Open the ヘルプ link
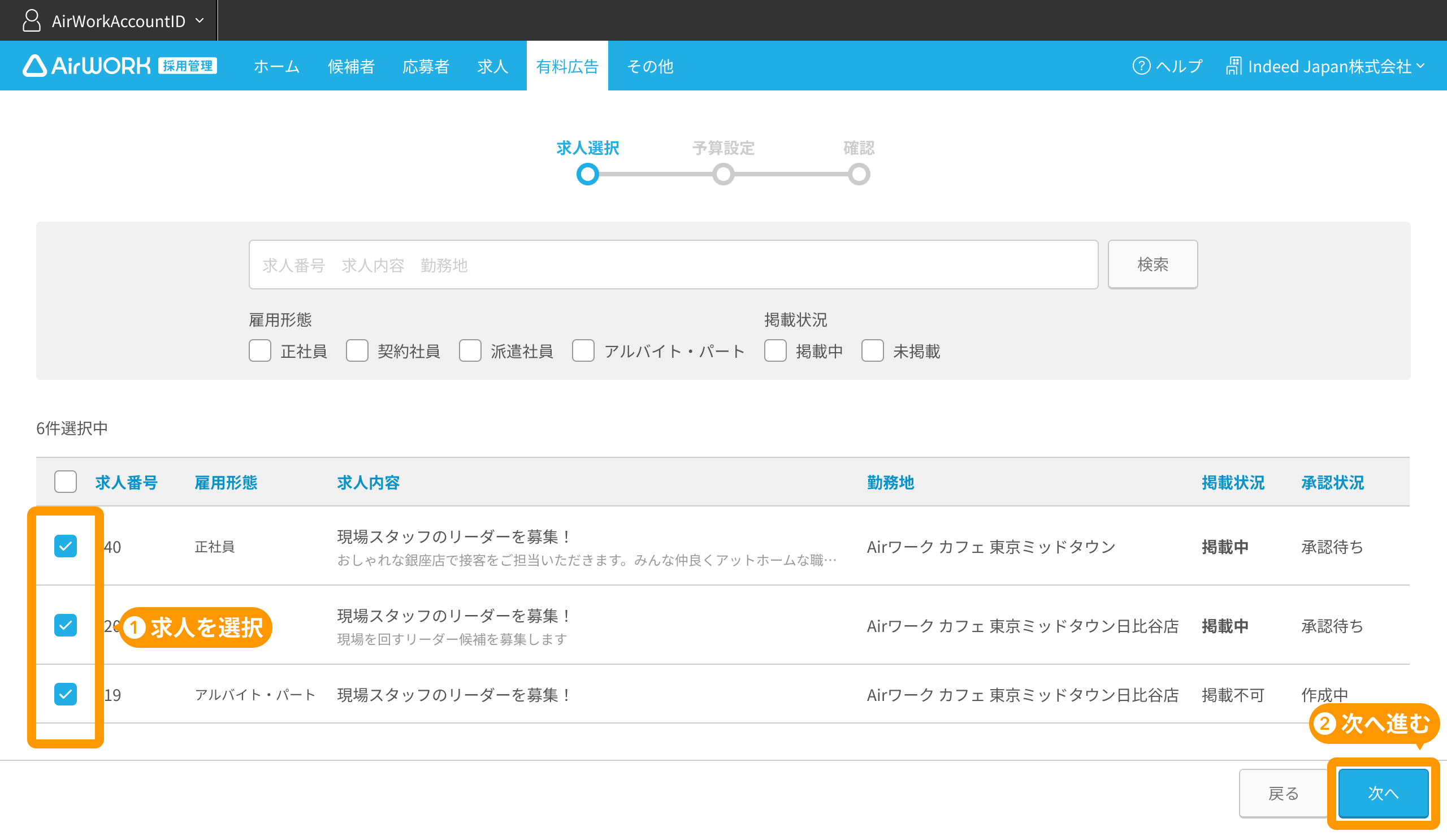This screenshot has height=840, width=1447. point(1167,66)
